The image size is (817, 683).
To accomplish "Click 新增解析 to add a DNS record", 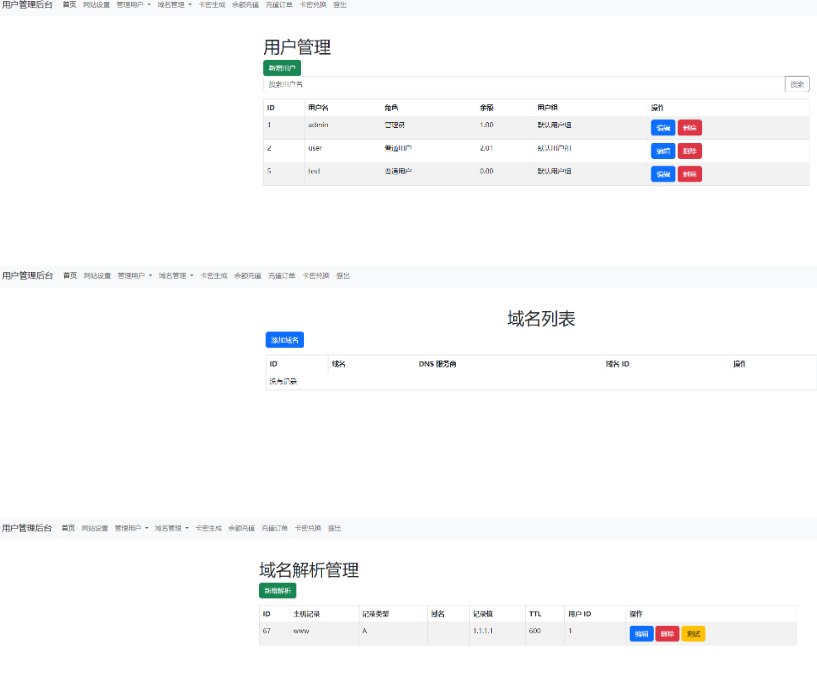I will coord(277,590).
